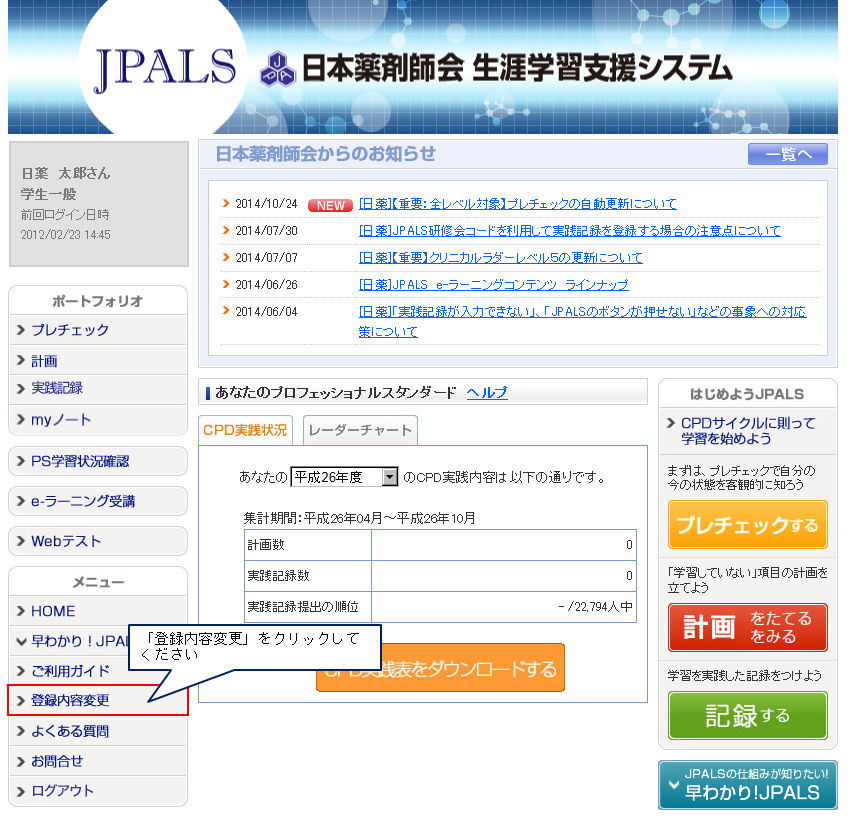Click the chevron icon next to ログアウト
The height and width of the screenshot is (819, 850).
pos(21,791)
